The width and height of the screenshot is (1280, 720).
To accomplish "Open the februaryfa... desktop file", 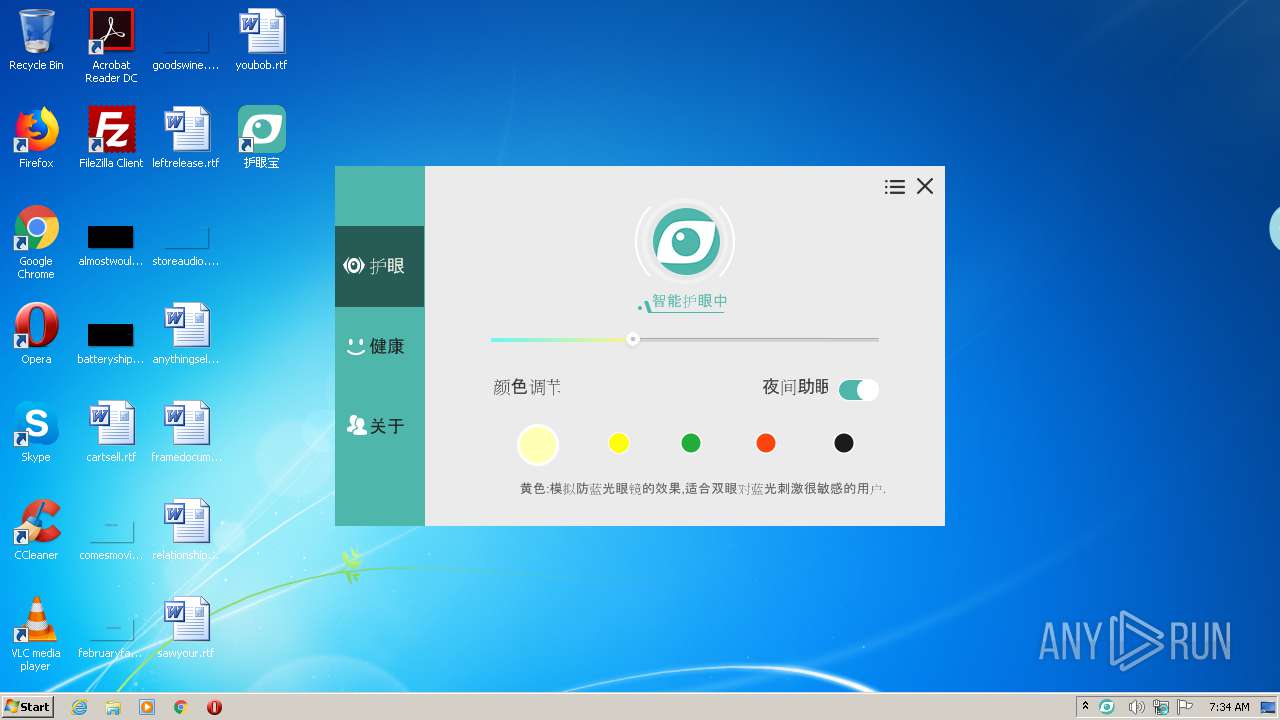I will point(111,636).
